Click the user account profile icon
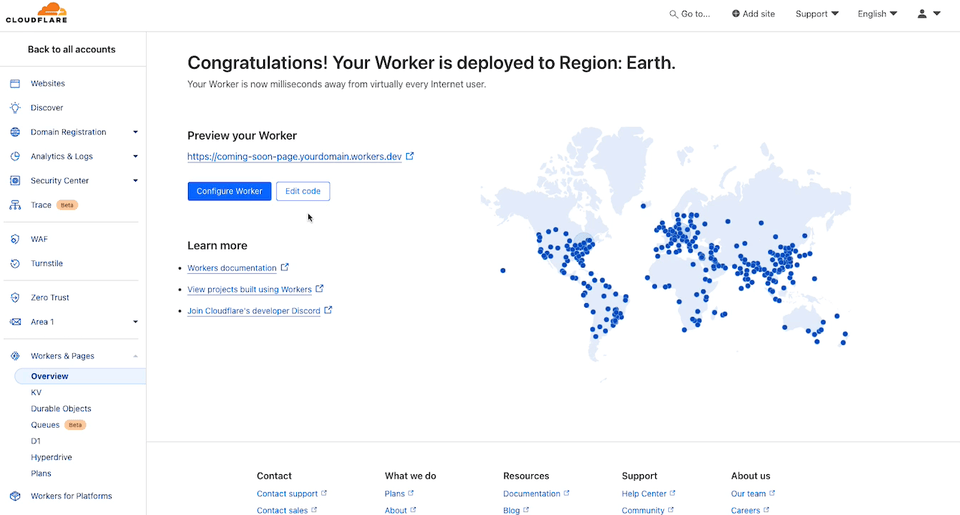 922,13
